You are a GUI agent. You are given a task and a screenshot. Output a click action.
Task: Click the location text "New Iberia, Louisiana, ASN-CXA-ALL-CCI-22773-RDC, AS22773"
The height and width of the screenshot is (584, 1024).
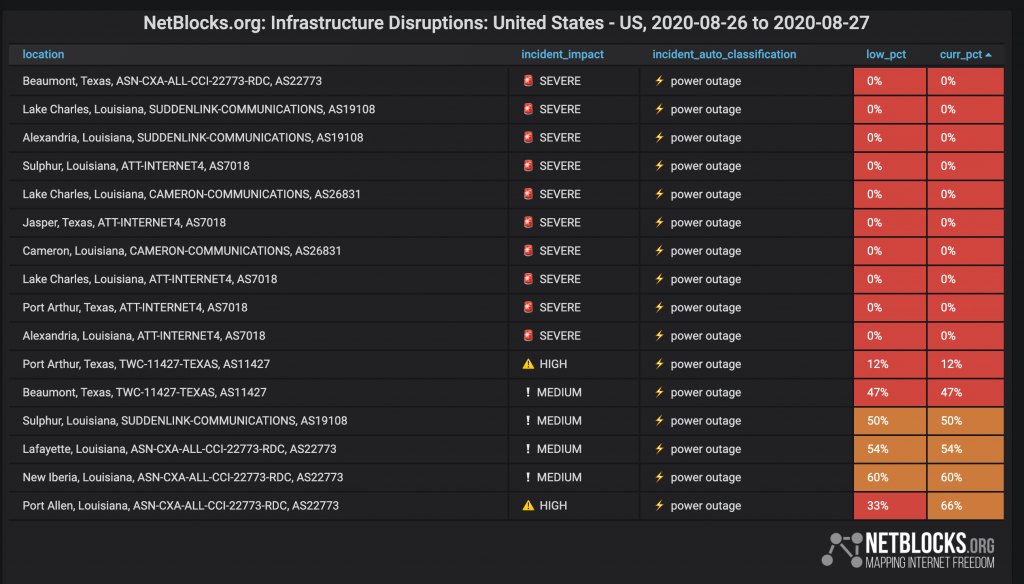(x=182, y=478)
